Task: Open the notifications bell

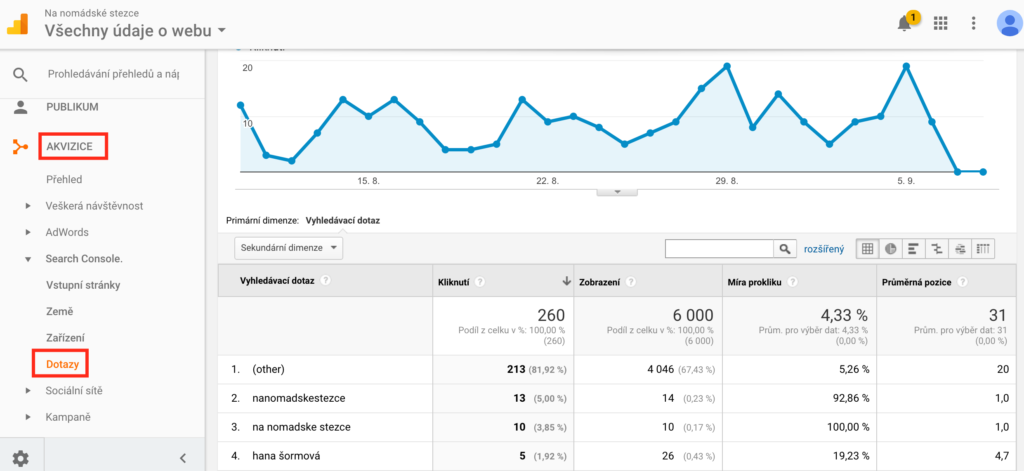Action: (905, 24)
